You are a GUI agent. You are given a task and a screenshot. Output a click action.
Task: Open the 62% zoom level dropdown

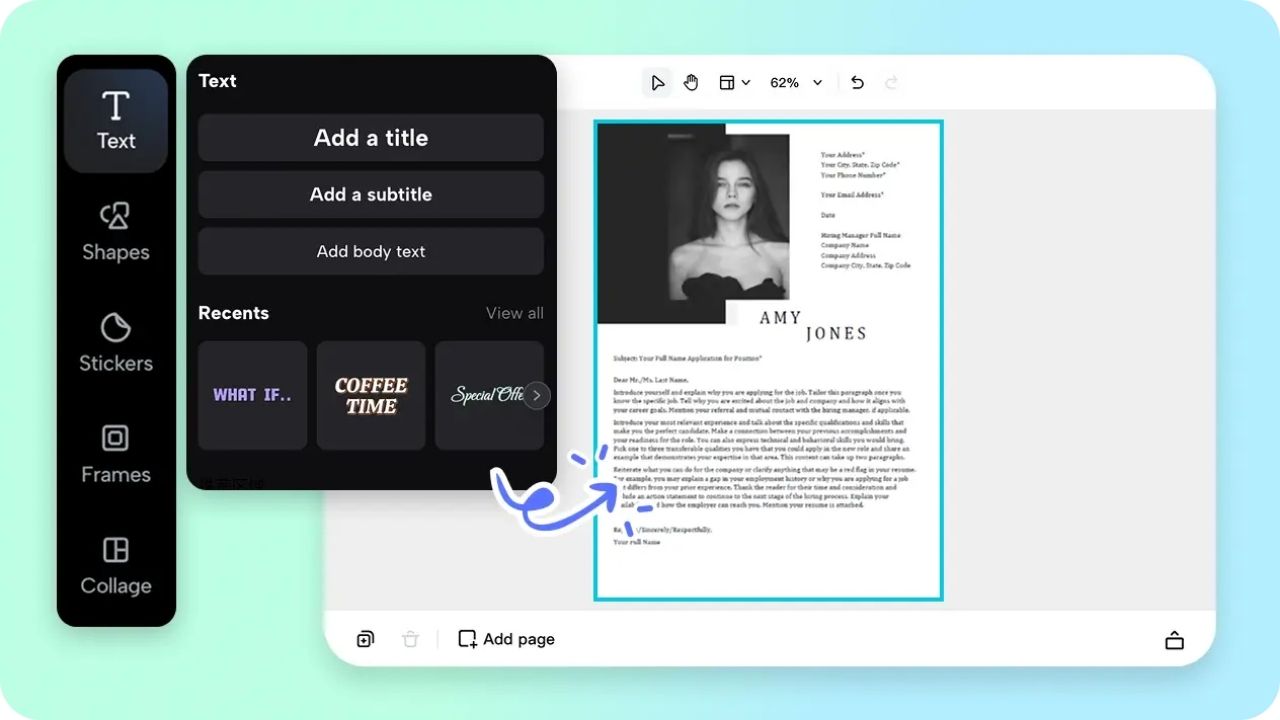(795, 82)
